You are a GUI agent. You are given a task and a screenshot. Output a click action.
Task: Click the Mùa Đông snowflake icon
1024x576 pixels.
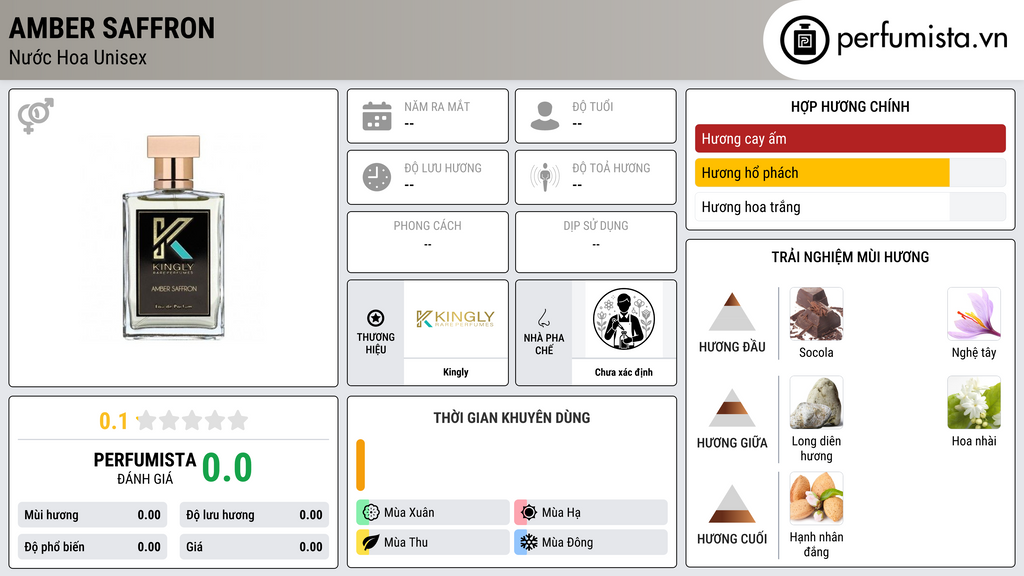pyautogui.click(x=529, y=542)
